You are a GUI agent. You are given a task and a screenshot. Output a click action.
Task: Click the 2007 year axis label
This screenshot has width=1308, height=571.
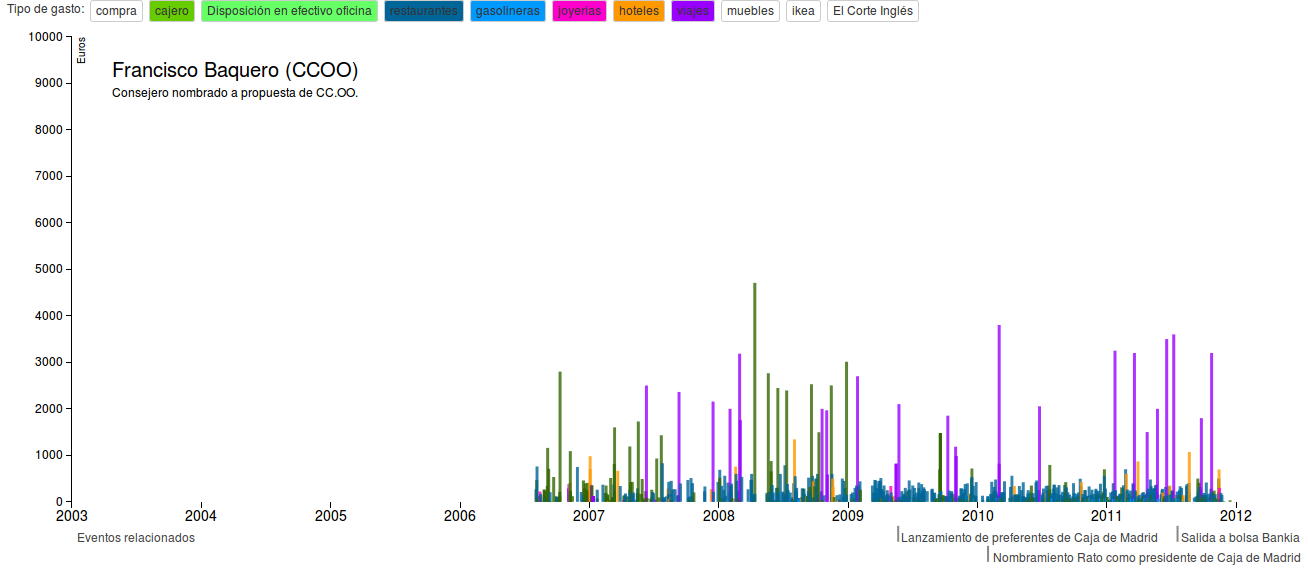tap(589, 517)
